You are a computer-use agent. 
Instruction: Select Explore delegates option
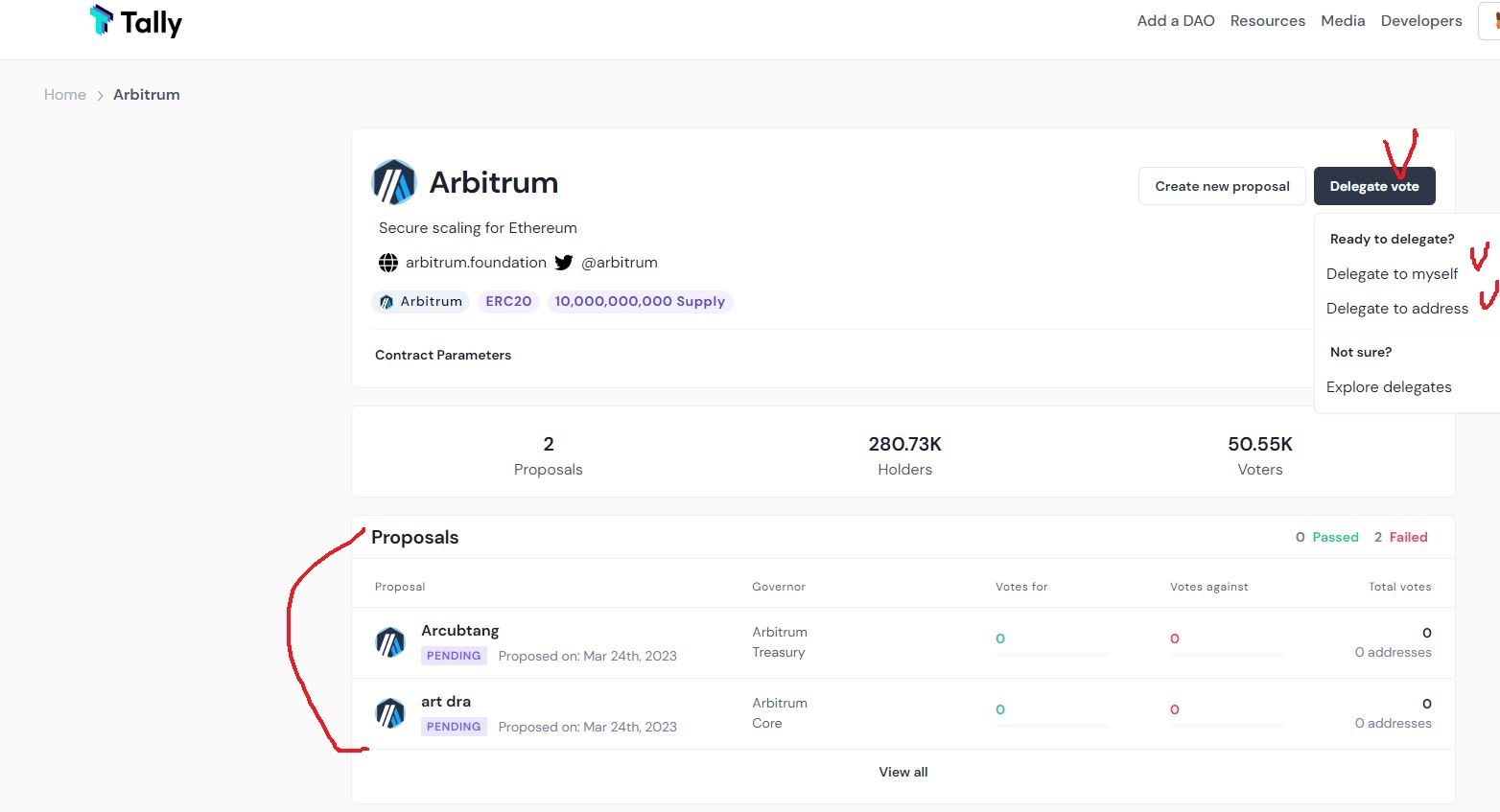[1389, 387]
